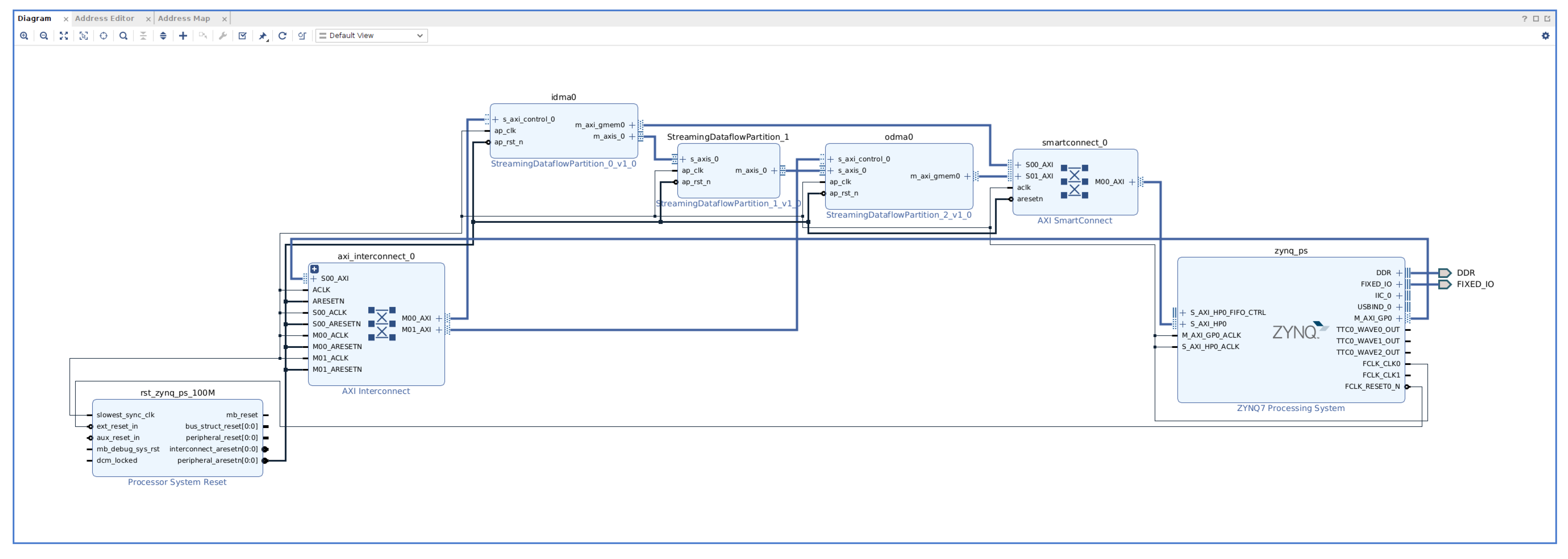
Task: Open the Default View dropdown
Action: (371, 36)
